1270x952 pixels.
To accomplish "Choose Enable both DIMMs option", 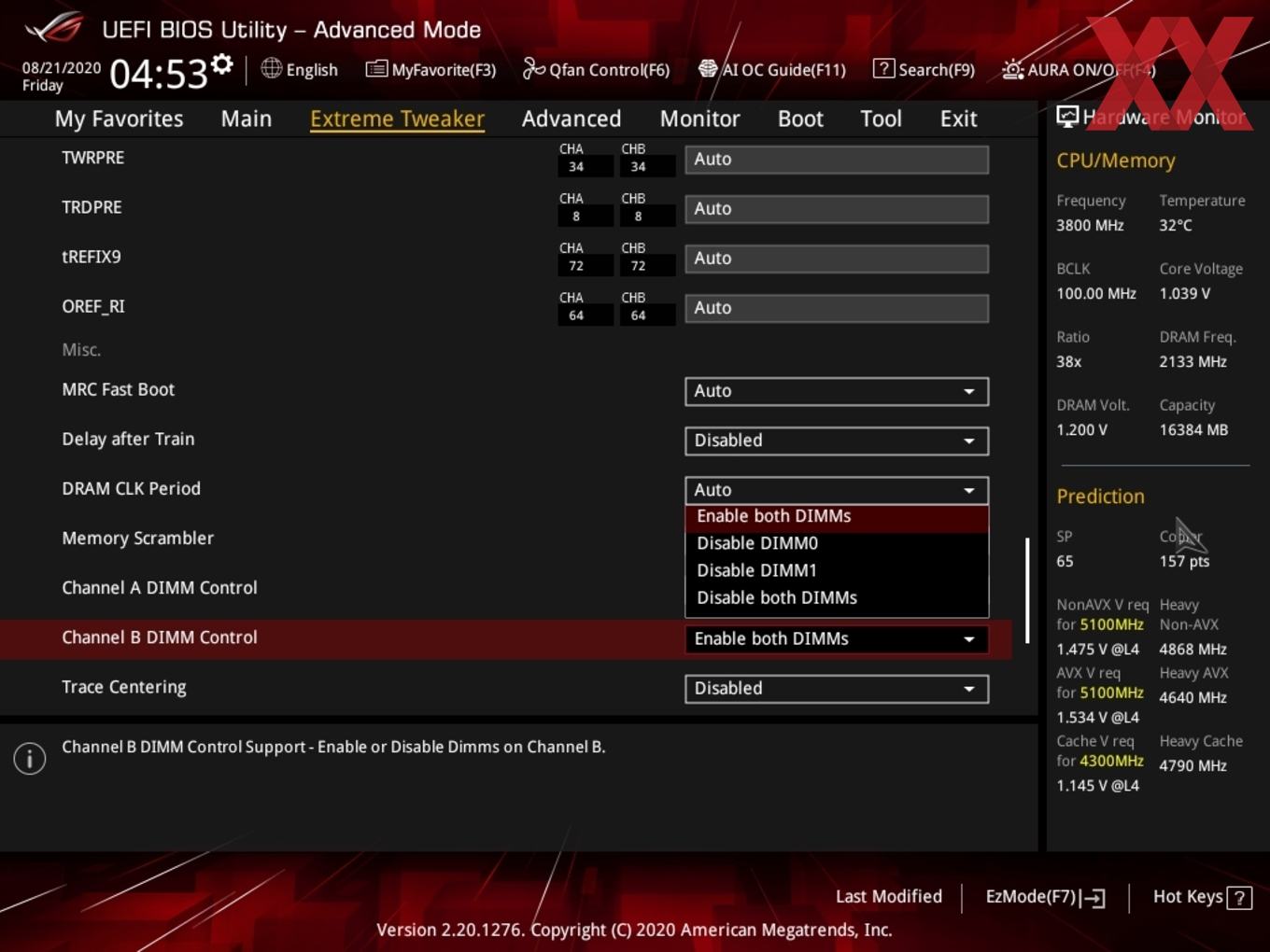I will click(x=837, y=516).
